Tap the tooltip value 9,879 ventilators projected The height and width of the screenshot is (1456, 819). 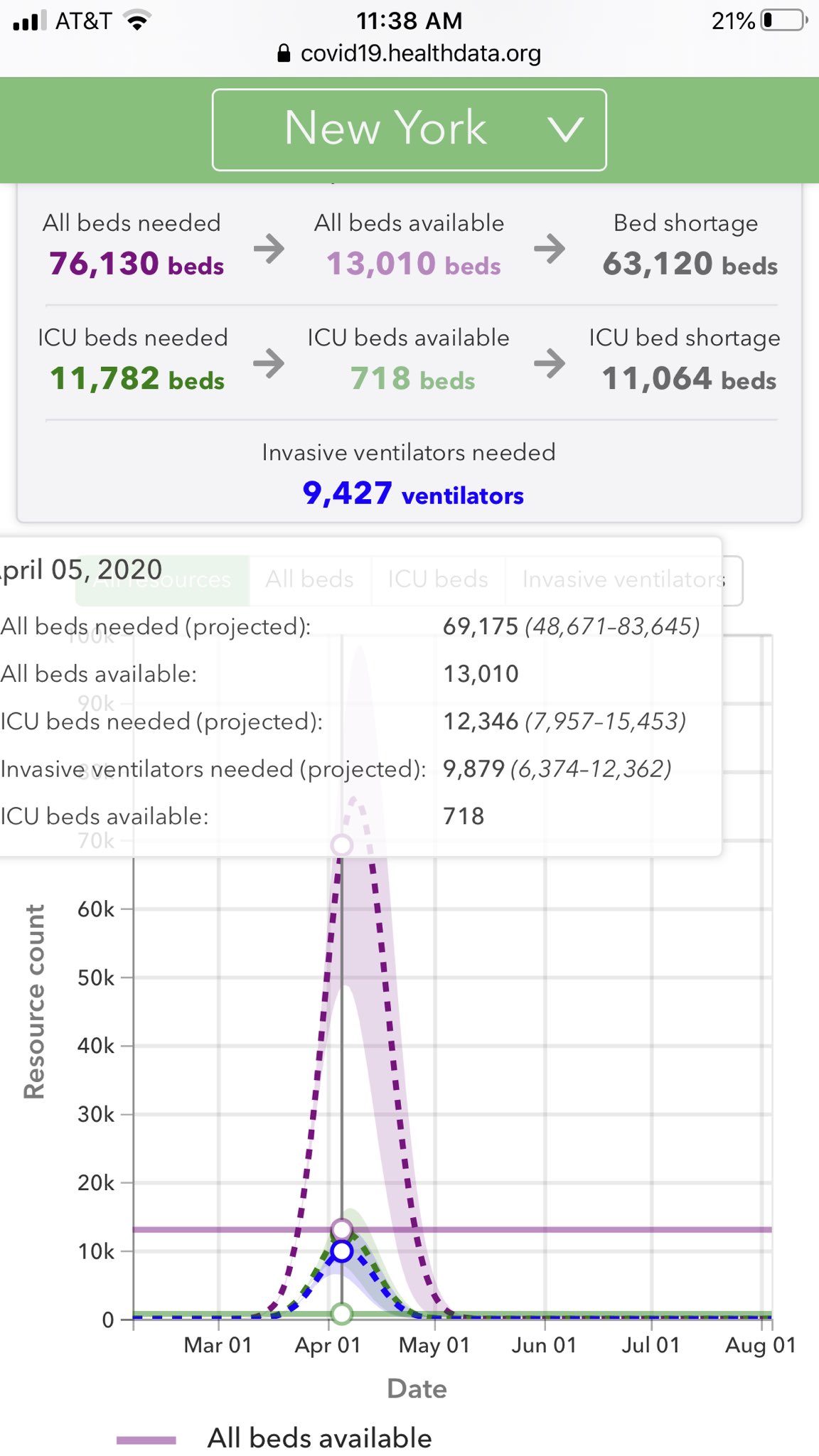[473, 769]
